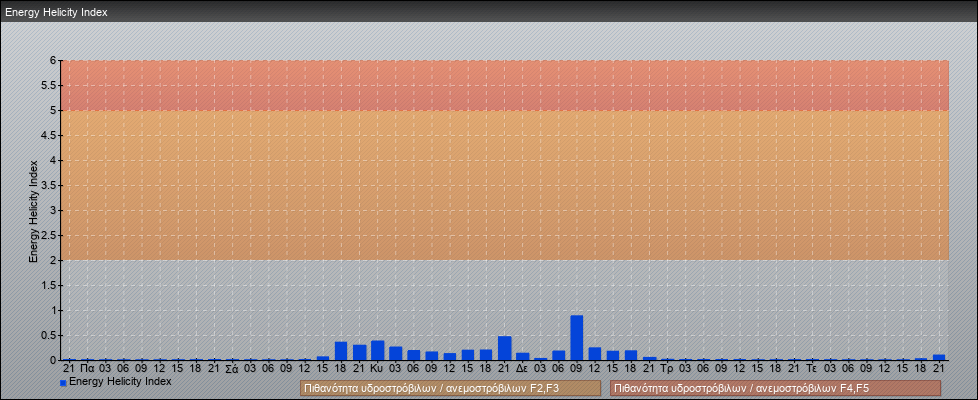
Task: Click the blue Energy Helicity Index legend square
Action: (63, 383)
